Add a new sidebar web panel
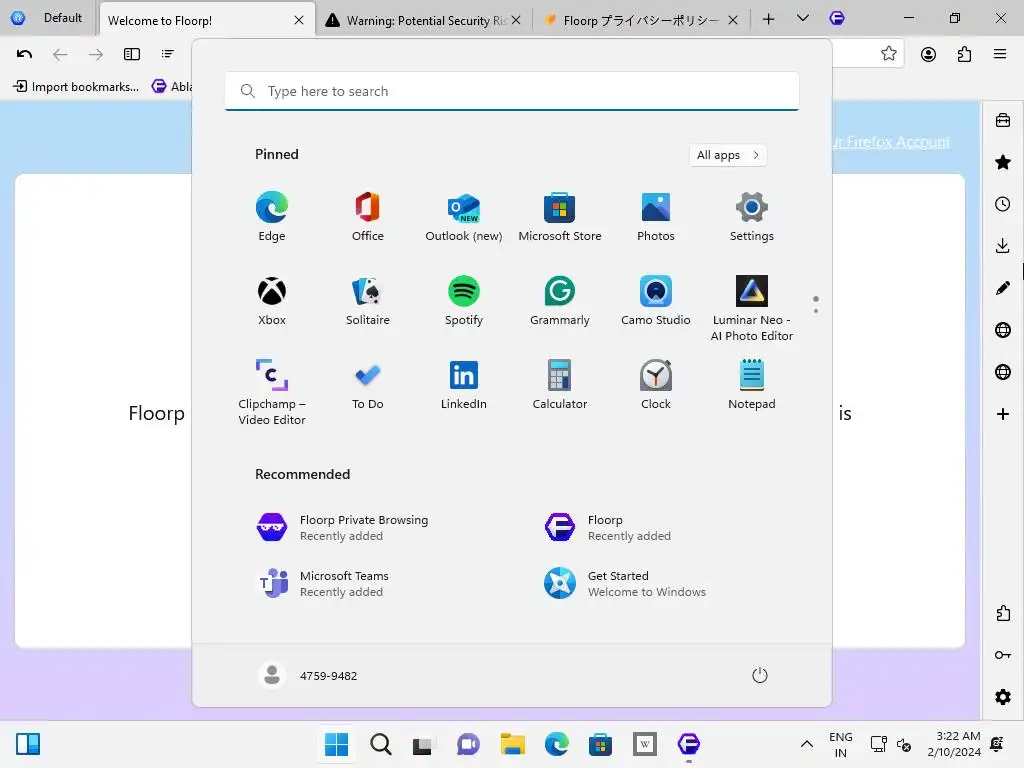1024x768 pixels. (x=1003, y=414)
